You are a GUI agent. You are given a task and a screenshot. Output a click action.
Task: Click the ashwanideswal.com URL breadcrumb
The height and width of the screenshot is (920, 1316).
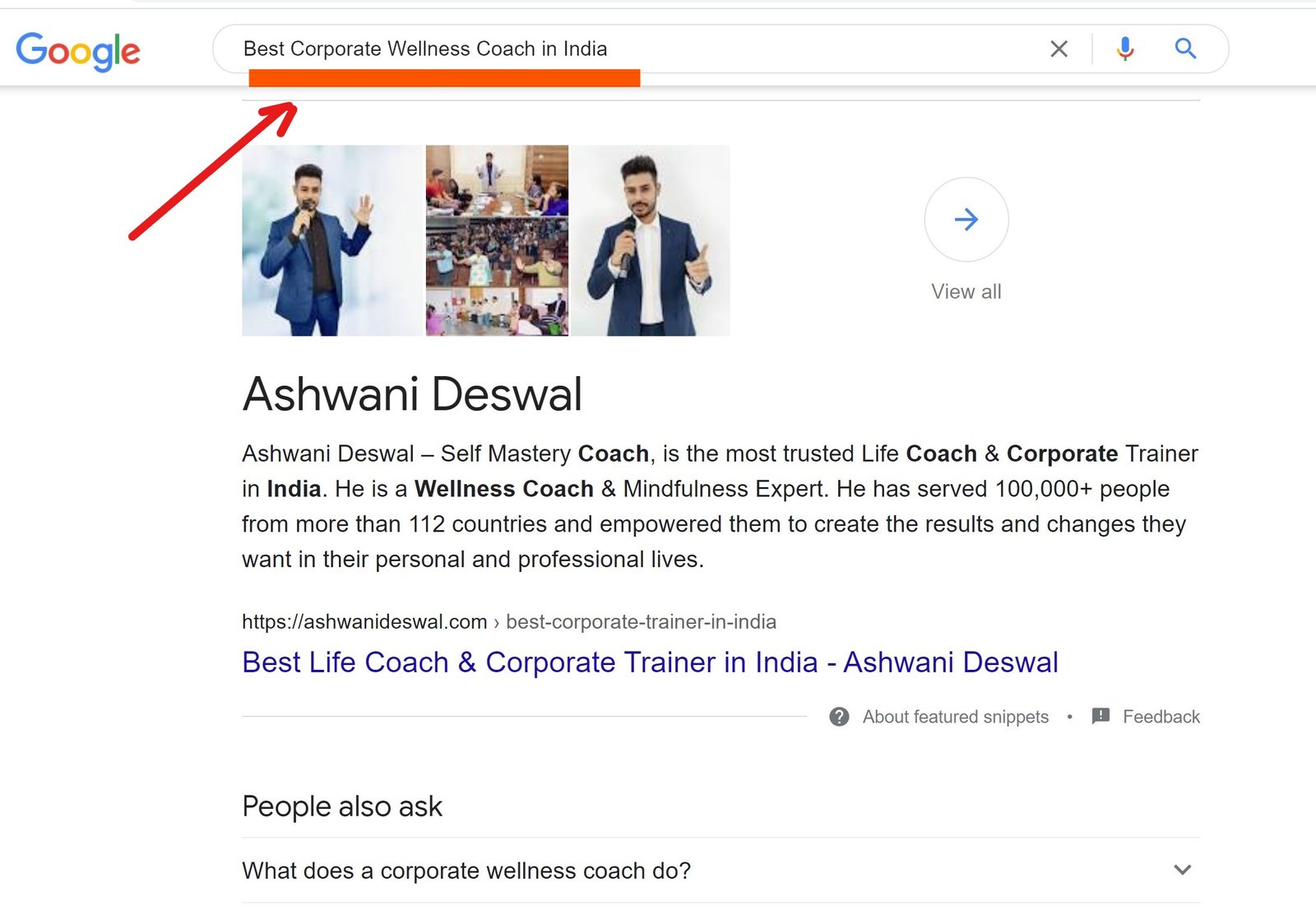click(509, 622)
